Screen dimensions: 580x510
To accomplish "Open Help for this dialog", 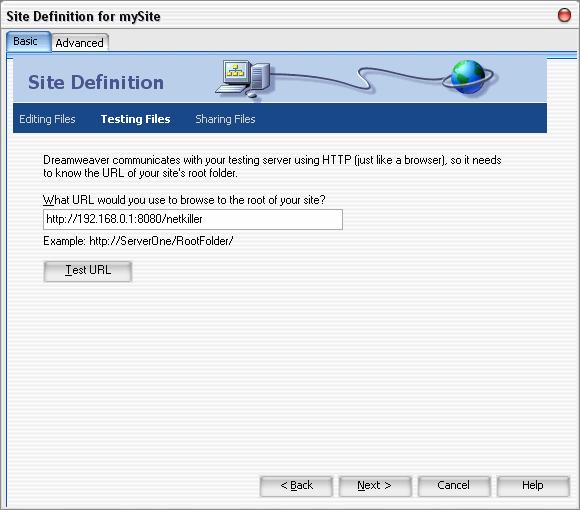I will pos(533,486).
